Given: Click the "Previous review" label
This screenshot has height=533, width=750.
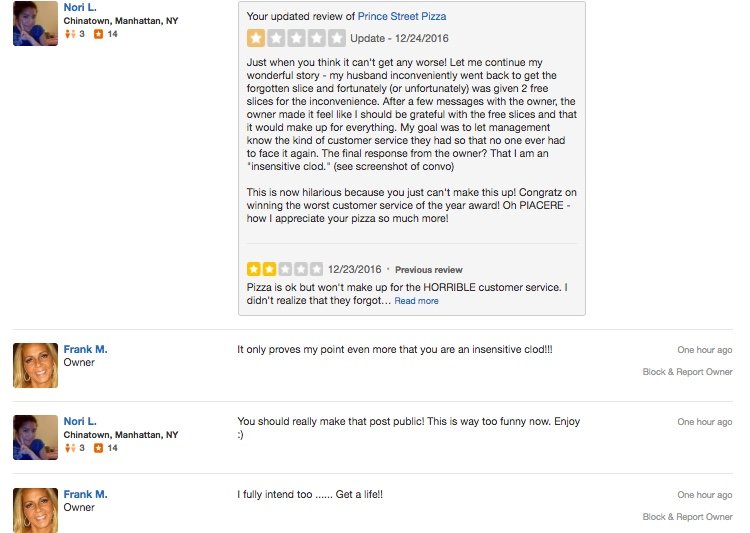Looking at the screenshot, I should (429, 270).
